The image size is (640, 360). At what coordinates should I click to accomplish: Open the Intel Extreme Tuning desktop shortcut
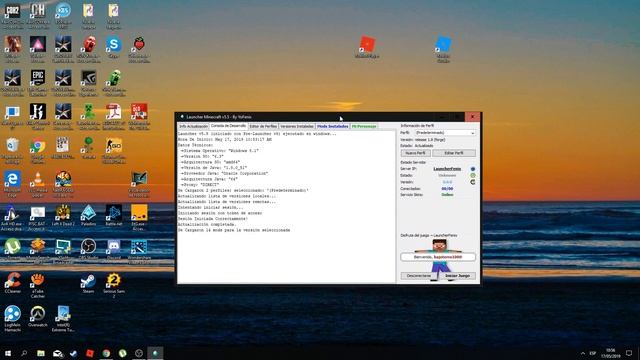[63, 318]
